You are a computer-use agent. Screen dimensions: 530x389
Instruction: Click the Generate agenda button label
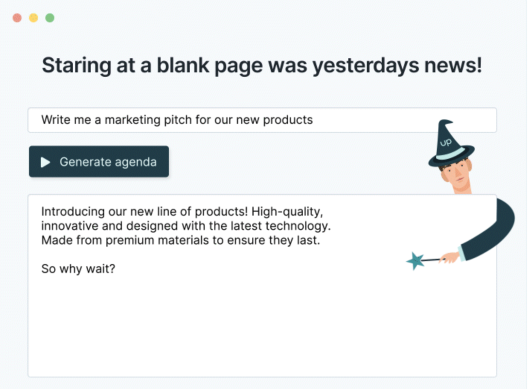[x=108, y=162]
